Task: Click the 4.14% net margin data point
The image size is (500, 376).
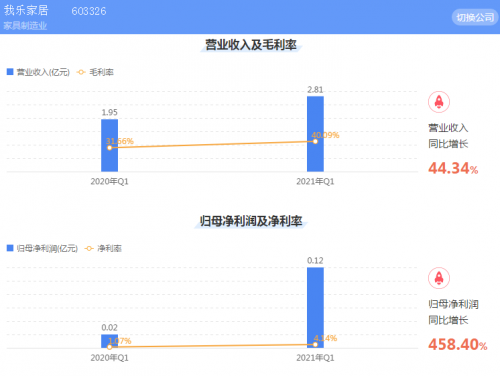Action: [x=315, y=344]
